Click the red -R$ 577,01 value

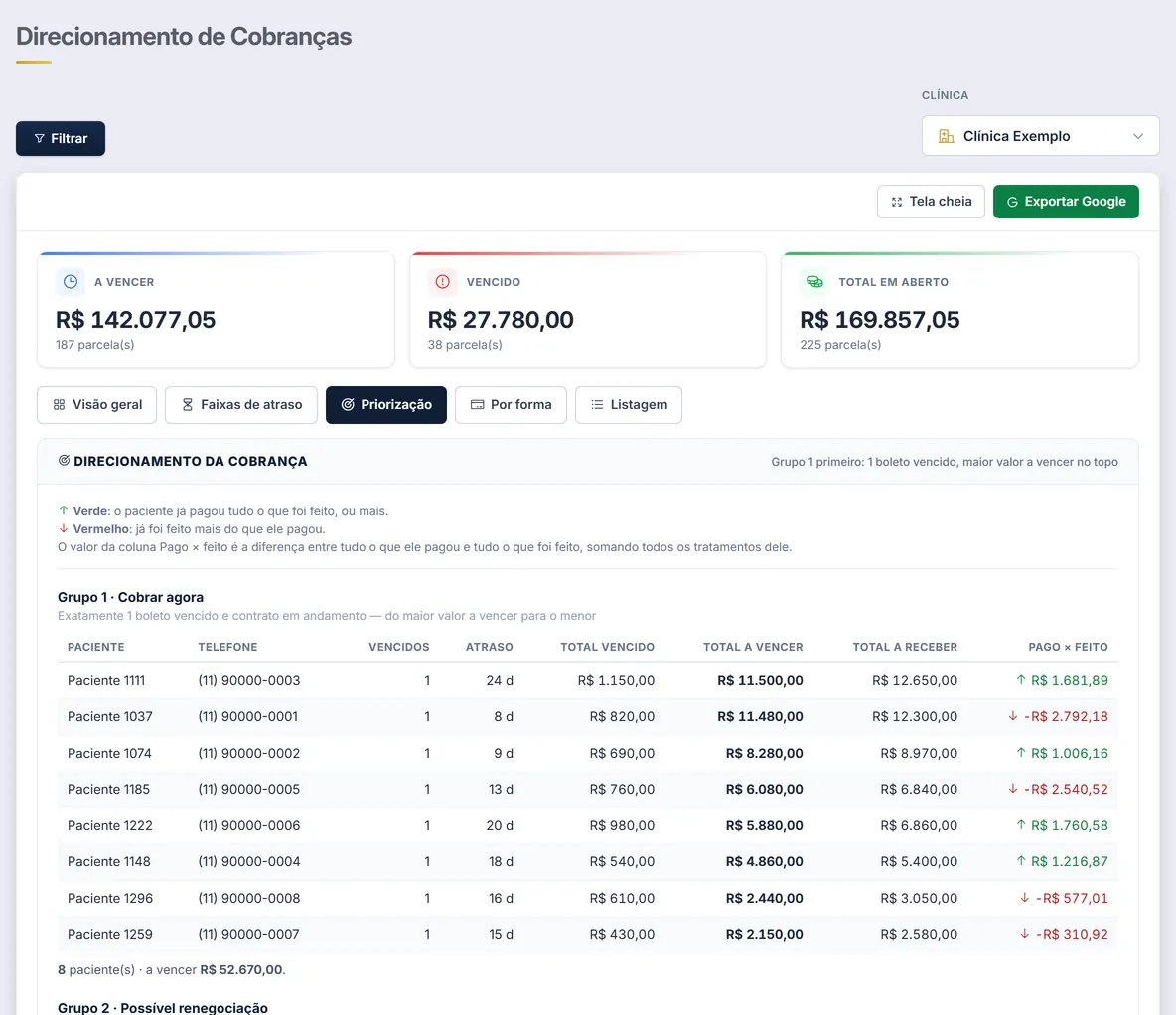coord(1072,899)
